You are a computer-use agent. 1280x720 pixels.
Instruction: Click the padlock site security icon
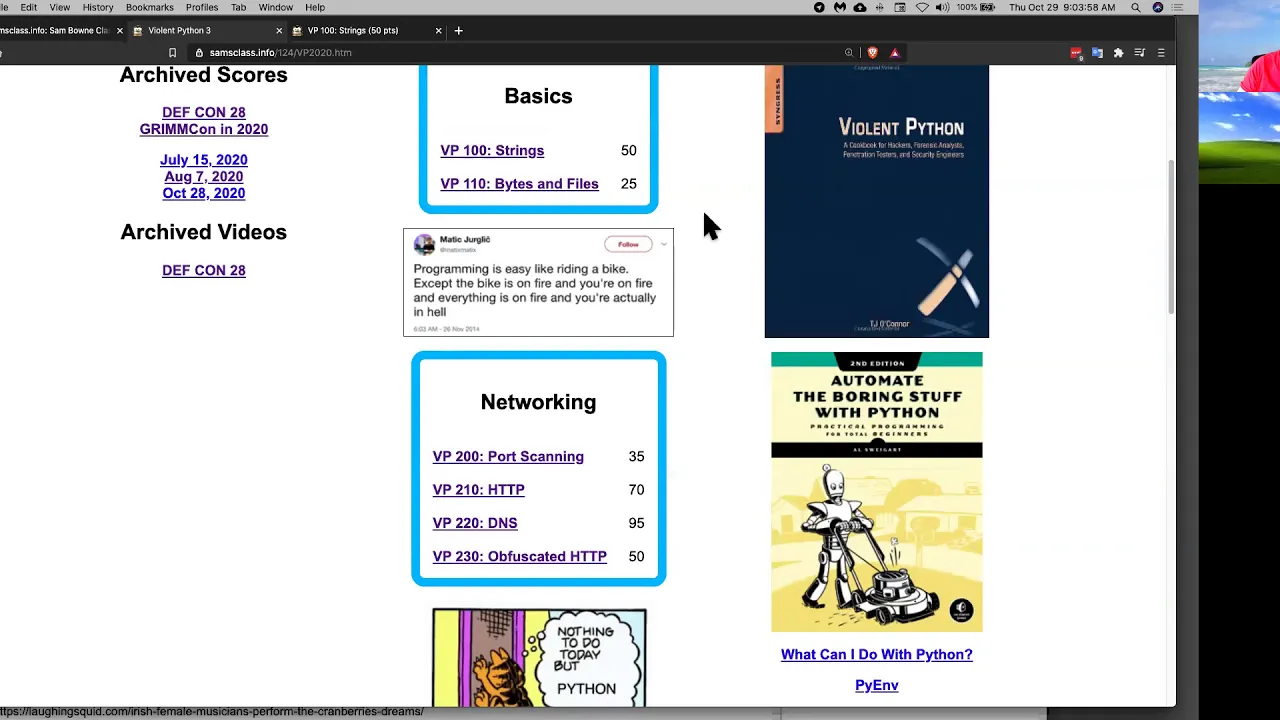coord(200,53)
